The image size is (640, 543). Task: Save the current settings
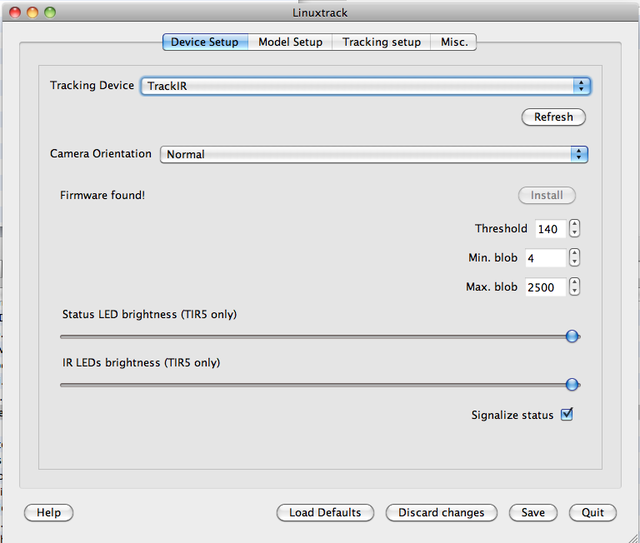pyautogui.click(x=533, y=512)
